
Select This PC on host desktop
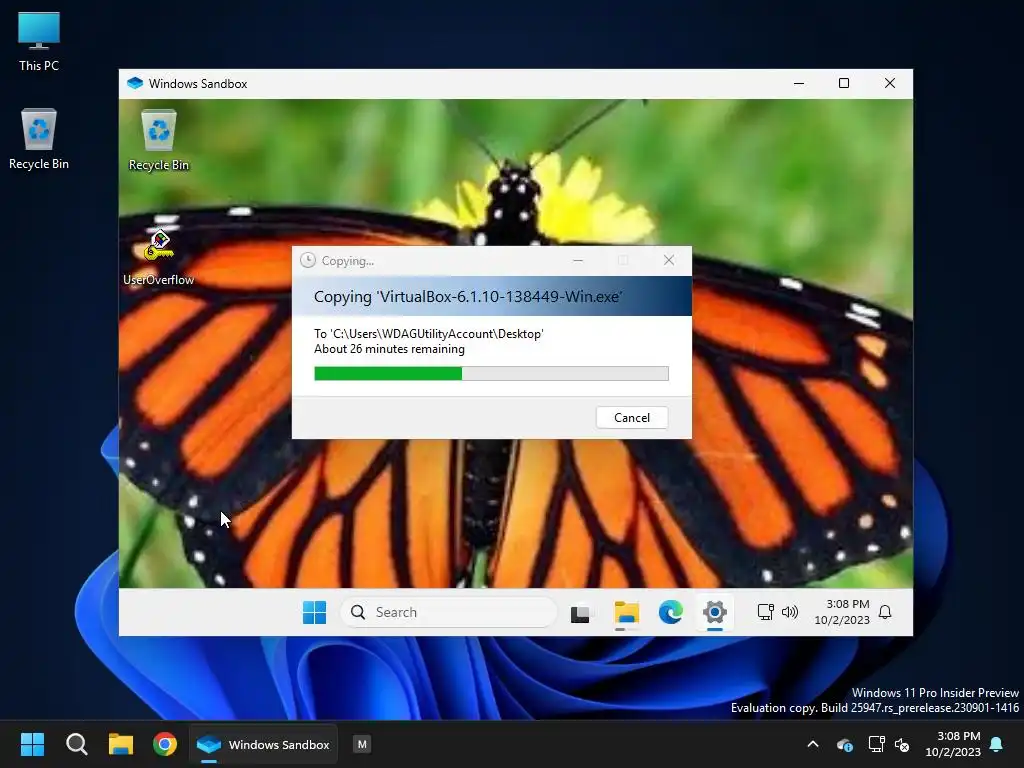click(x=39, y=42)
